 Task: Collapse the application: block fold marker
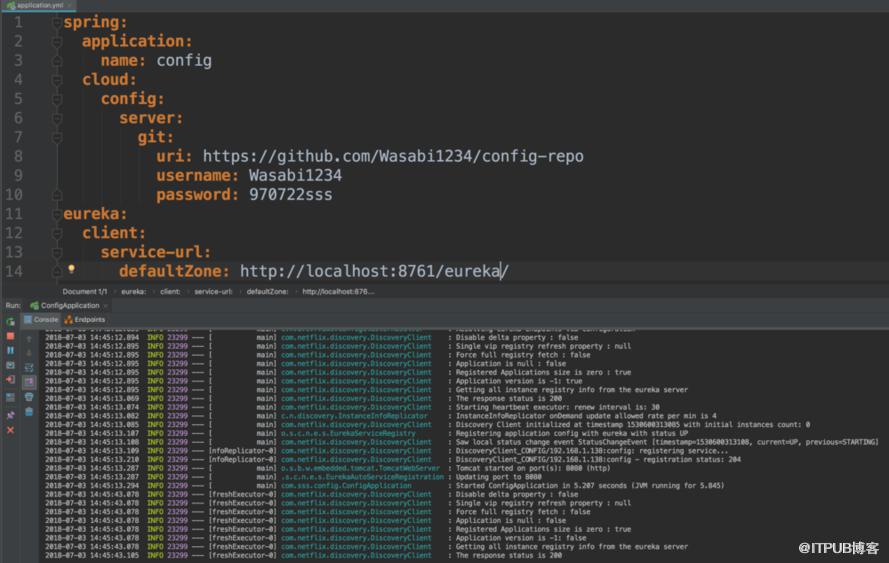coord(57,41)
